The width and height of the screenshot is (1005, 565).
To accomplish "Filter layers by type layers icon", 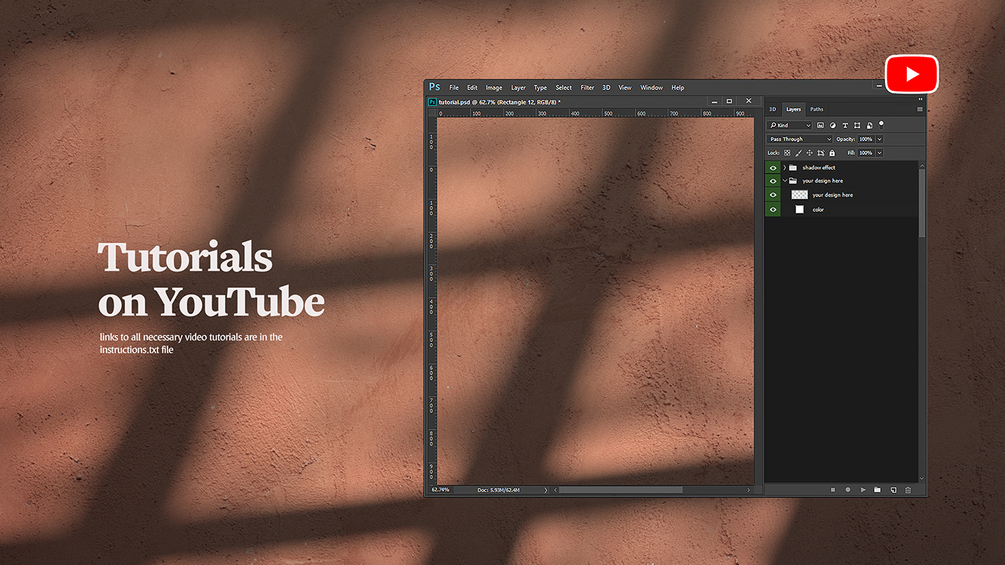I will 845,126.
